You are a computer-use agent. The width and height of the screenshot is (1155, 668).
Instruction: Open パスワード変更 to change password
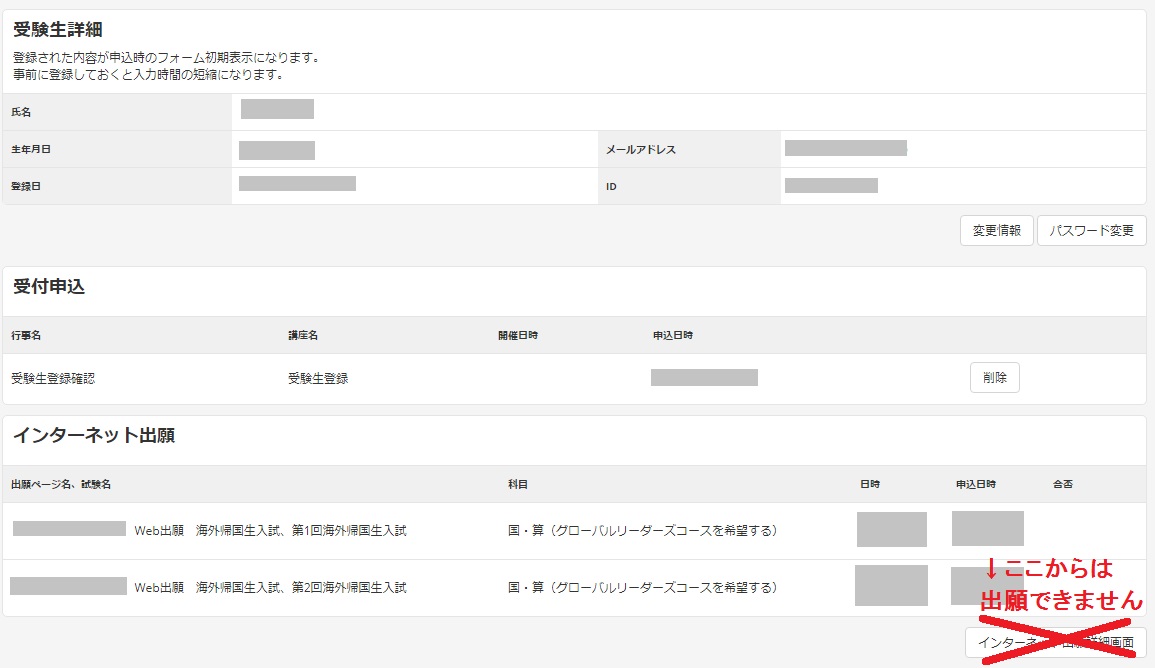click(1091, 230)
